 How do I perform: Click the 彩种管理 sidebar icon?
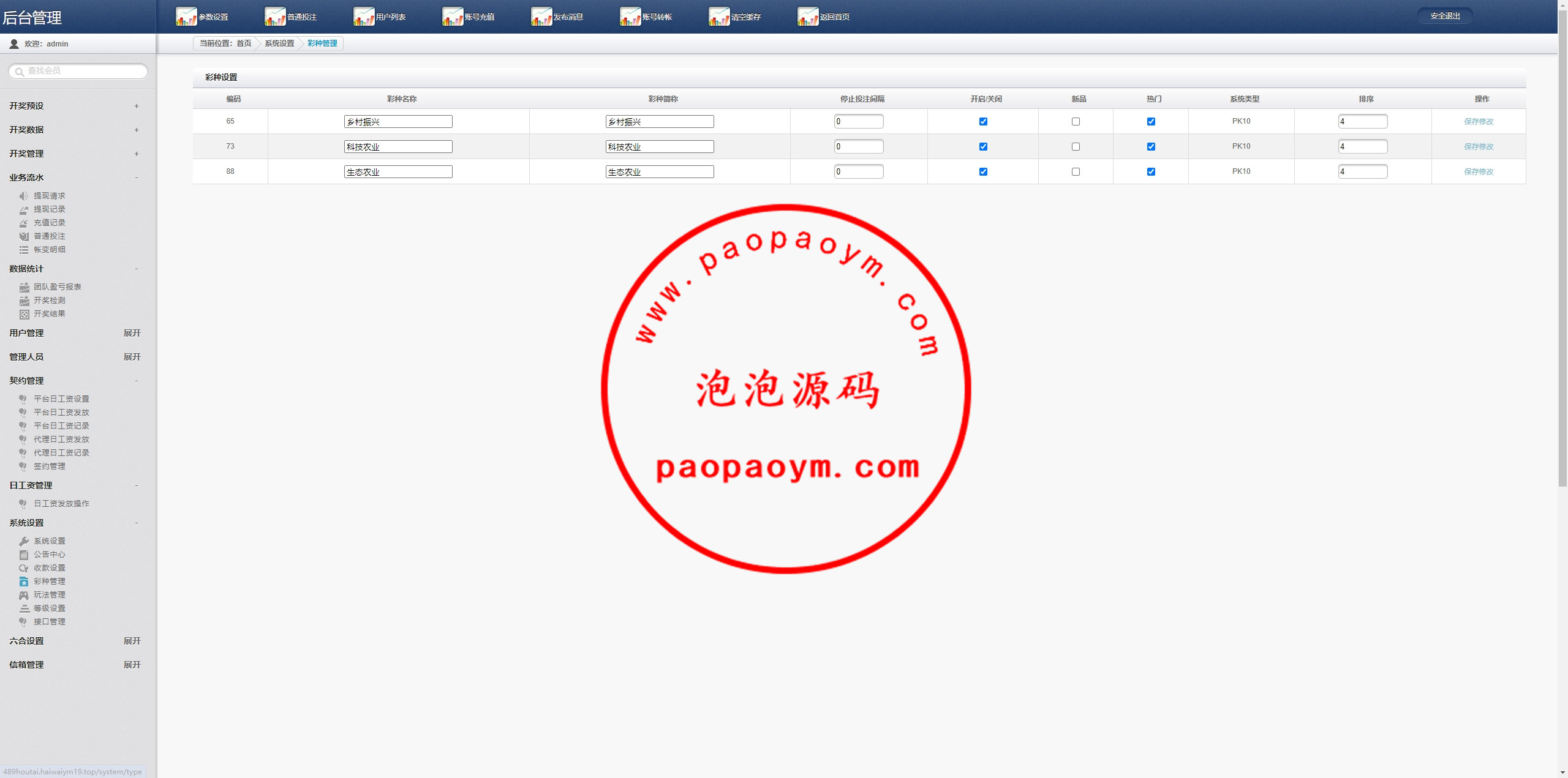coord(24,582)
